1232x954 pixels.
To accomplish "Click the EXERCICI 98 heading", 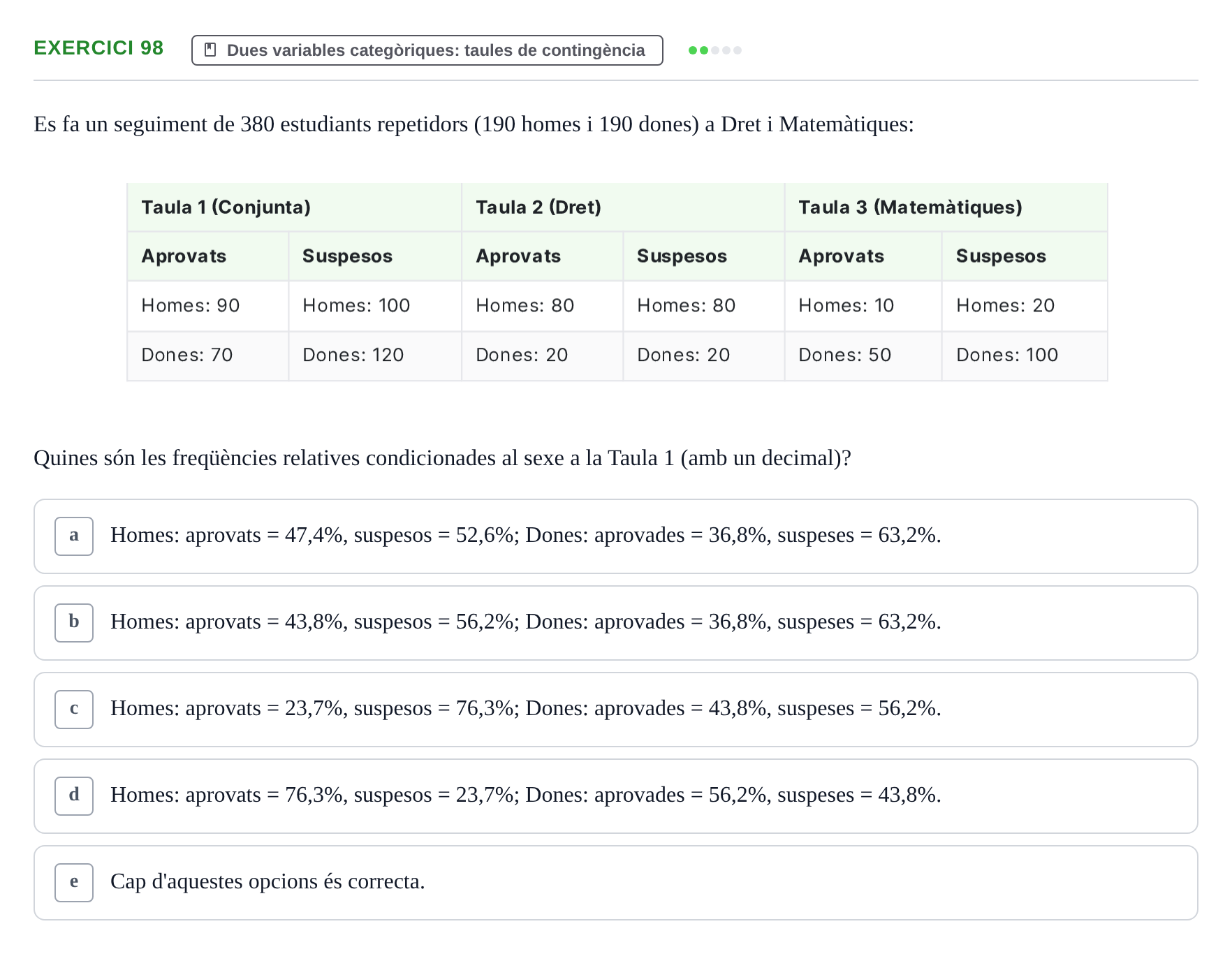I will point(98,48).
